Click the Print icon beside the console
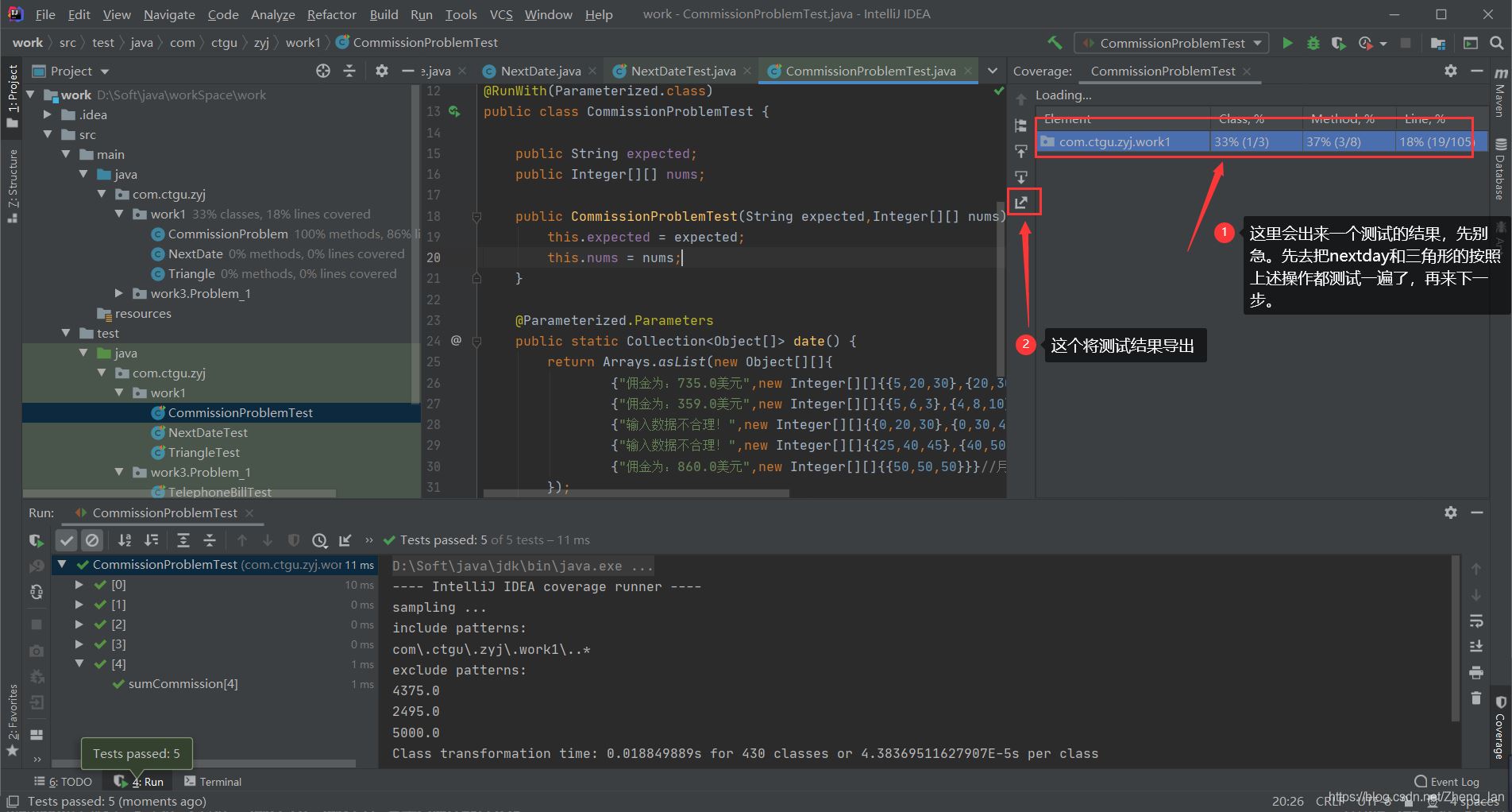 click(1476, 673)
